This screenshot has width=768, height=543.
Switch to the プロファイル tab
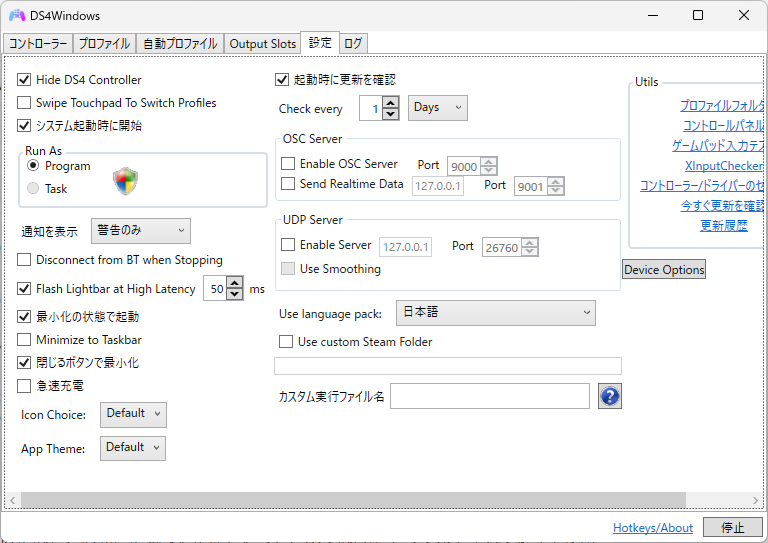coord(104,44)
